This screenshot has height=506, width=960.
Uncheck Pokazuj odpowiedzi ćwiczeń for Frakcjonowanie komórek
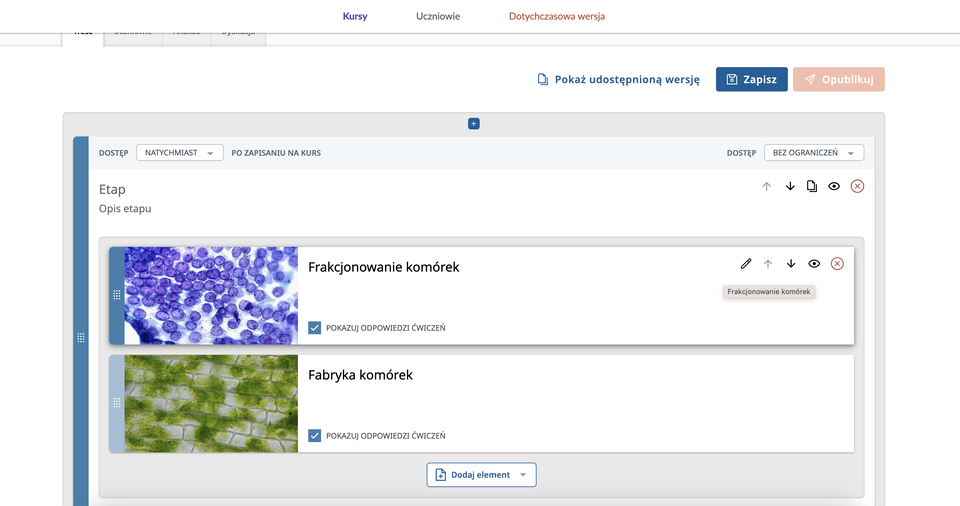point(315,327)
